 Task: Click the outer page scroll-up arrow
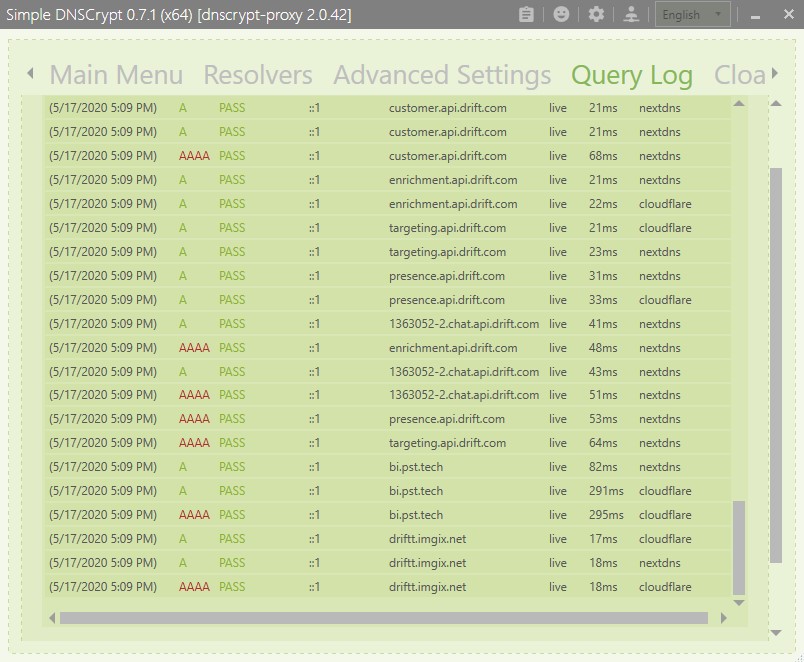pos(776,104)
